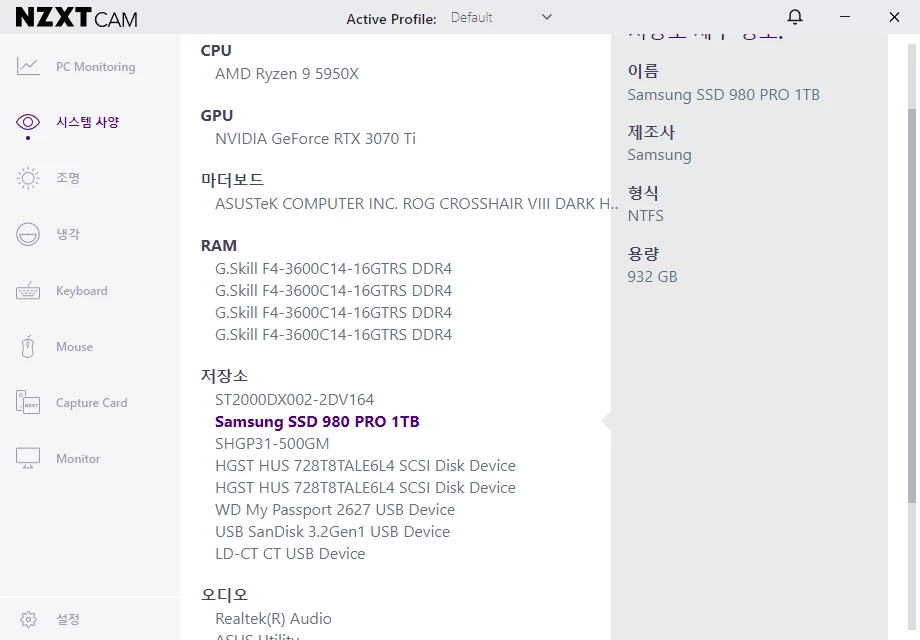
Task: Click Samsung SSD 980 PRO 1TB name in details panel
Action: [x=723, y=95]
